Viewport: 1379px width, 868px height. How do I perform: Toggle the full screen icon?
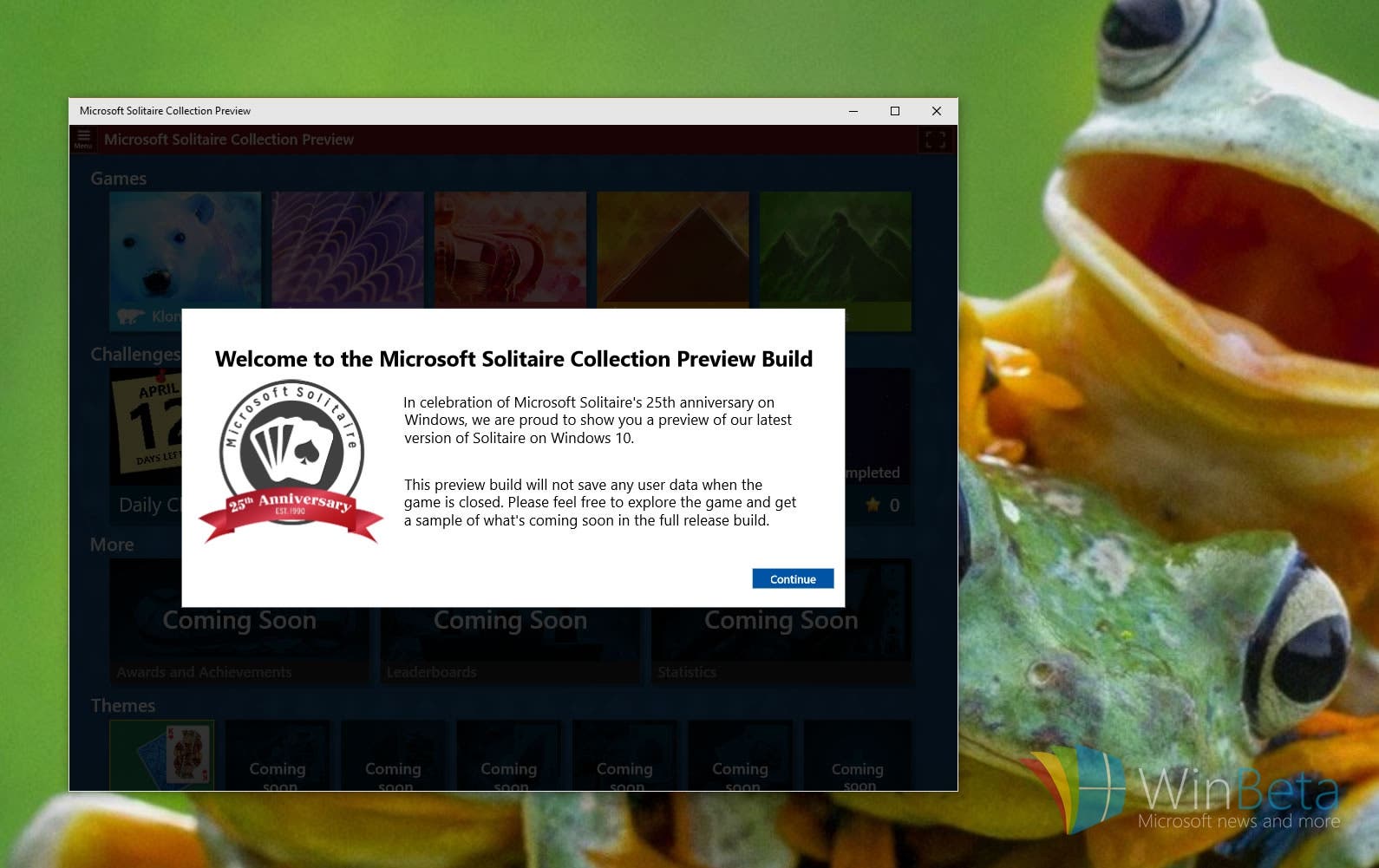pos(935,140)
